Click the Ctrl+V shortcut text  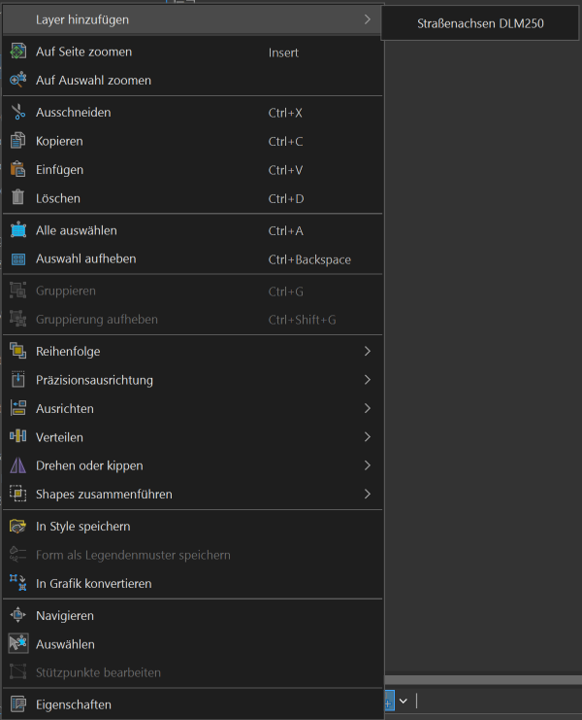285,170
